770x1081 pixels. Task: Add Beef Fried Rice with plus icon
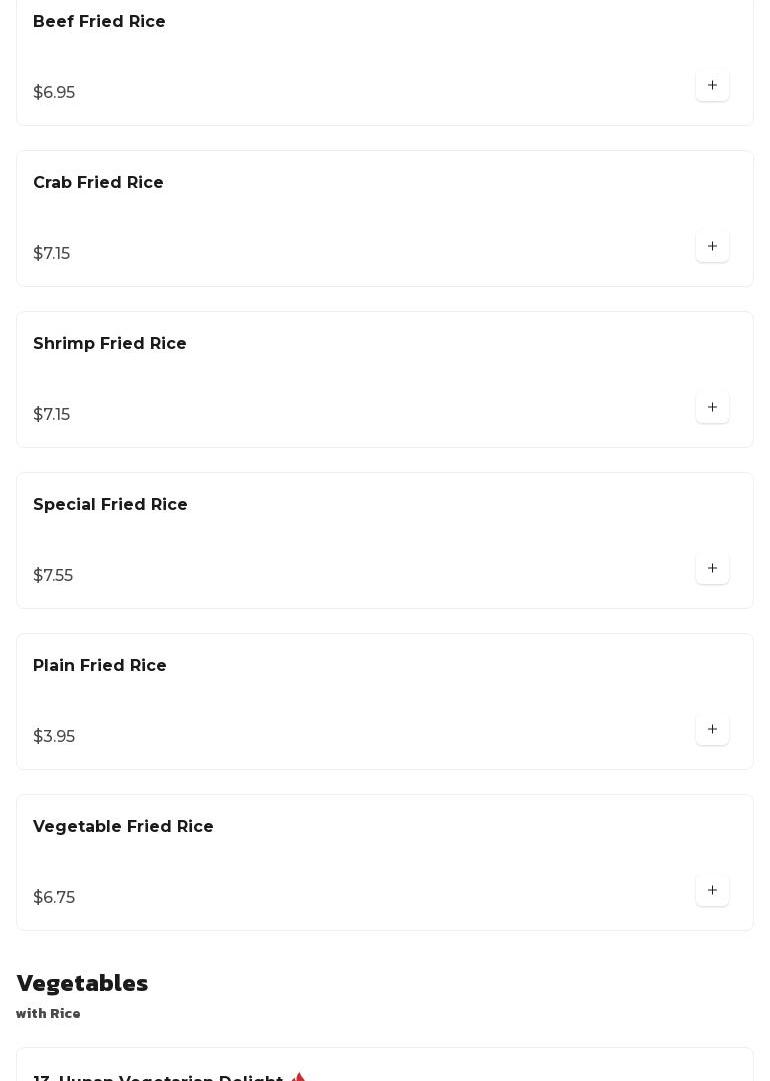point(712,86)
